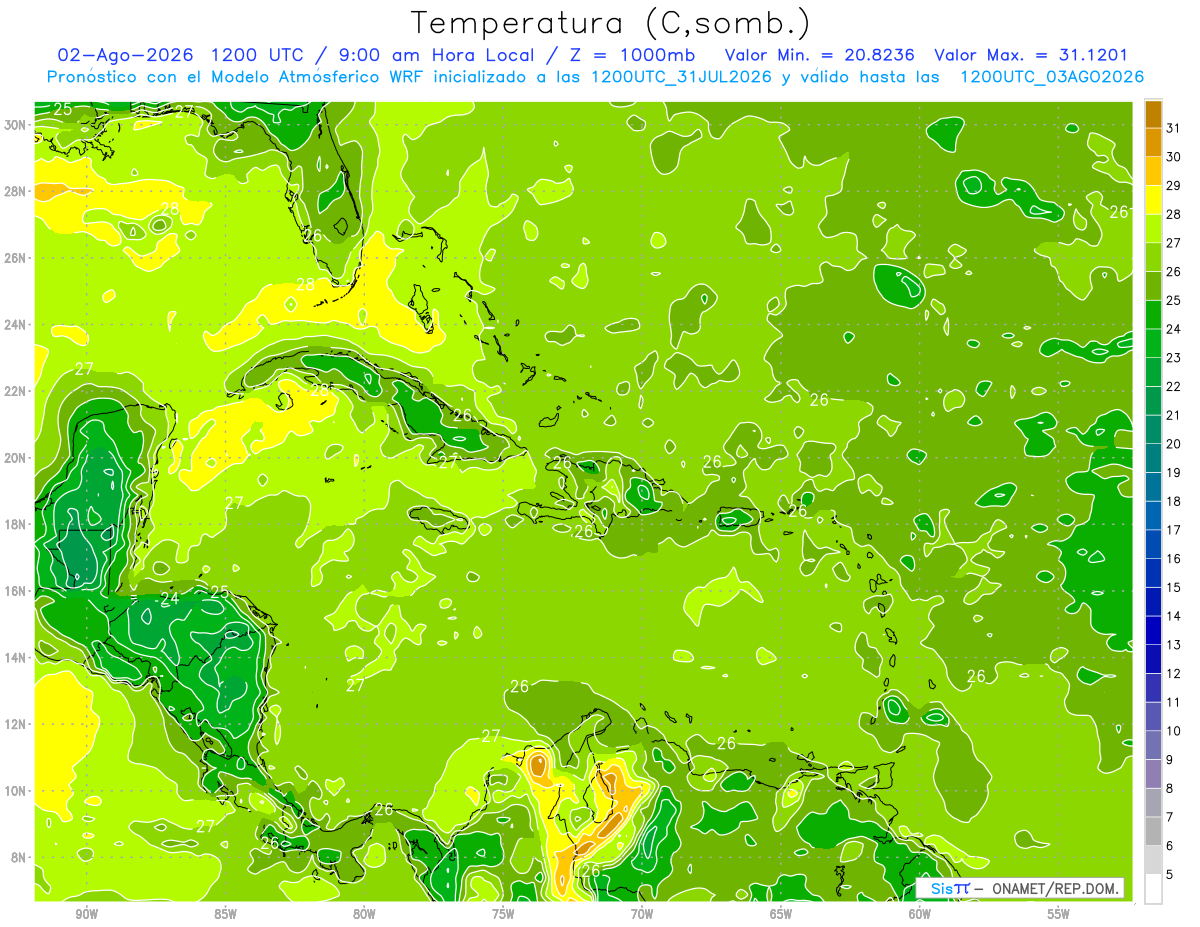
Task: Click the "24" contour label over Central America
Action: tap(170, 599)
